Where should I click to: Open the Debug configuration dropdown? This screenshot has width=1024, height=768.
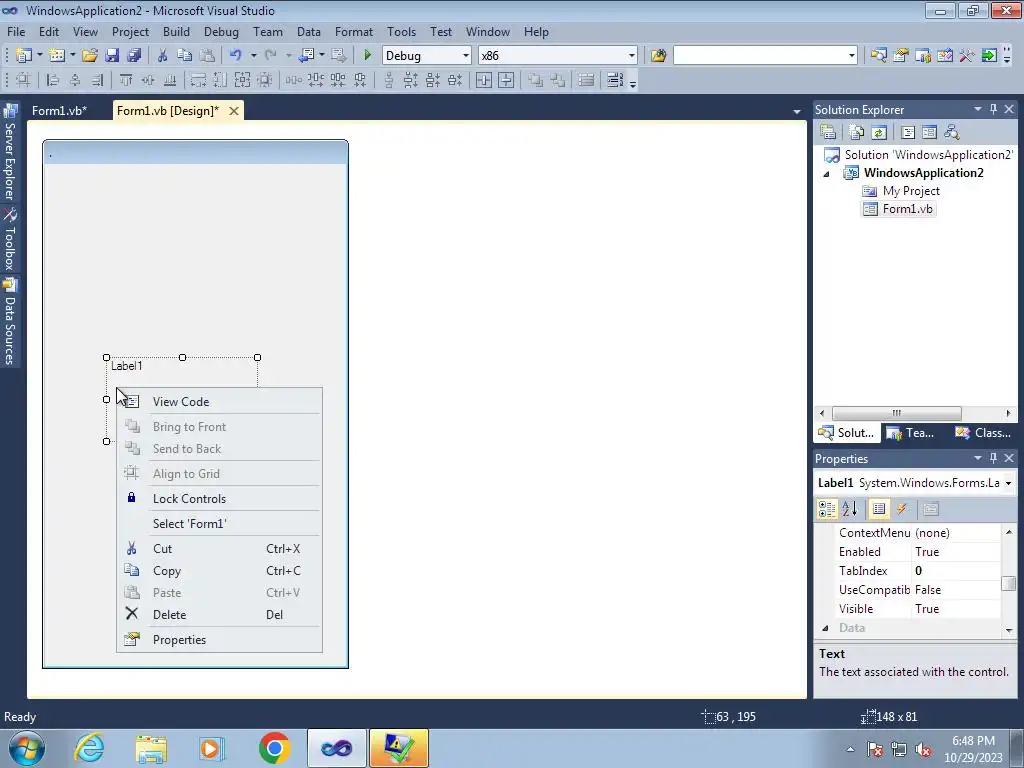pyautogui.click(x=466, y=56)
